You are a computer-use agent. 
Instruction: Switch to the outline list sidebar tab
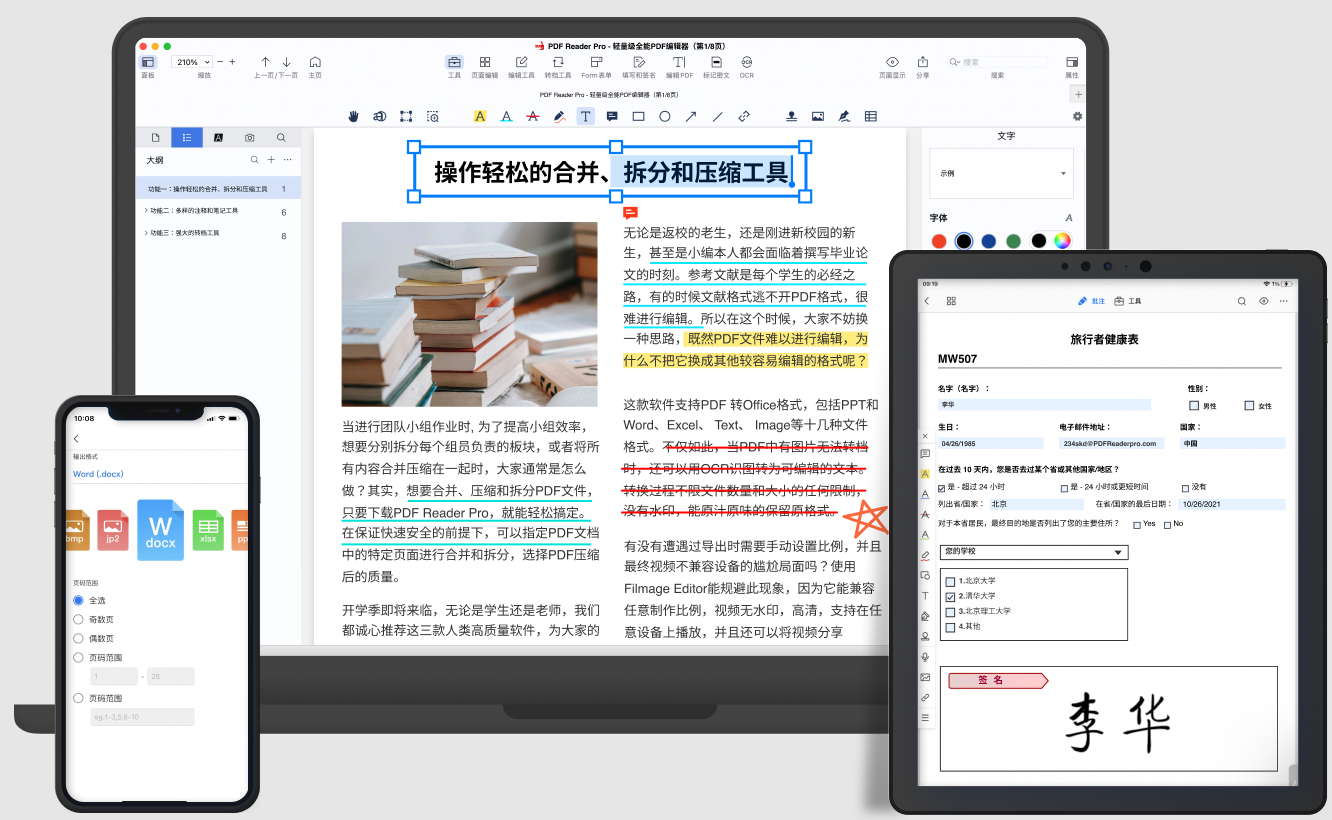tap(187, 137)
